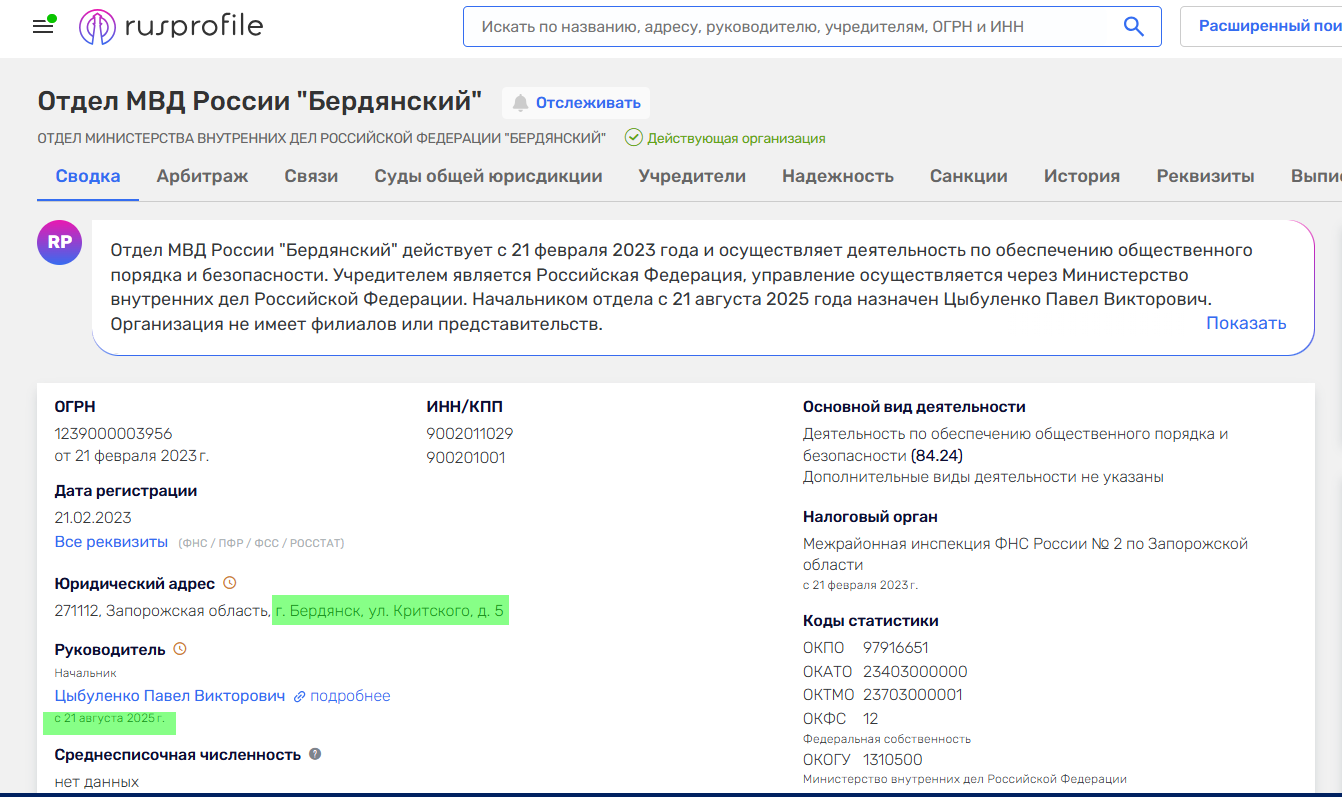Toggle Отслеживать tracking button
The image size is (1342, 797).
(x=576, y=103)
